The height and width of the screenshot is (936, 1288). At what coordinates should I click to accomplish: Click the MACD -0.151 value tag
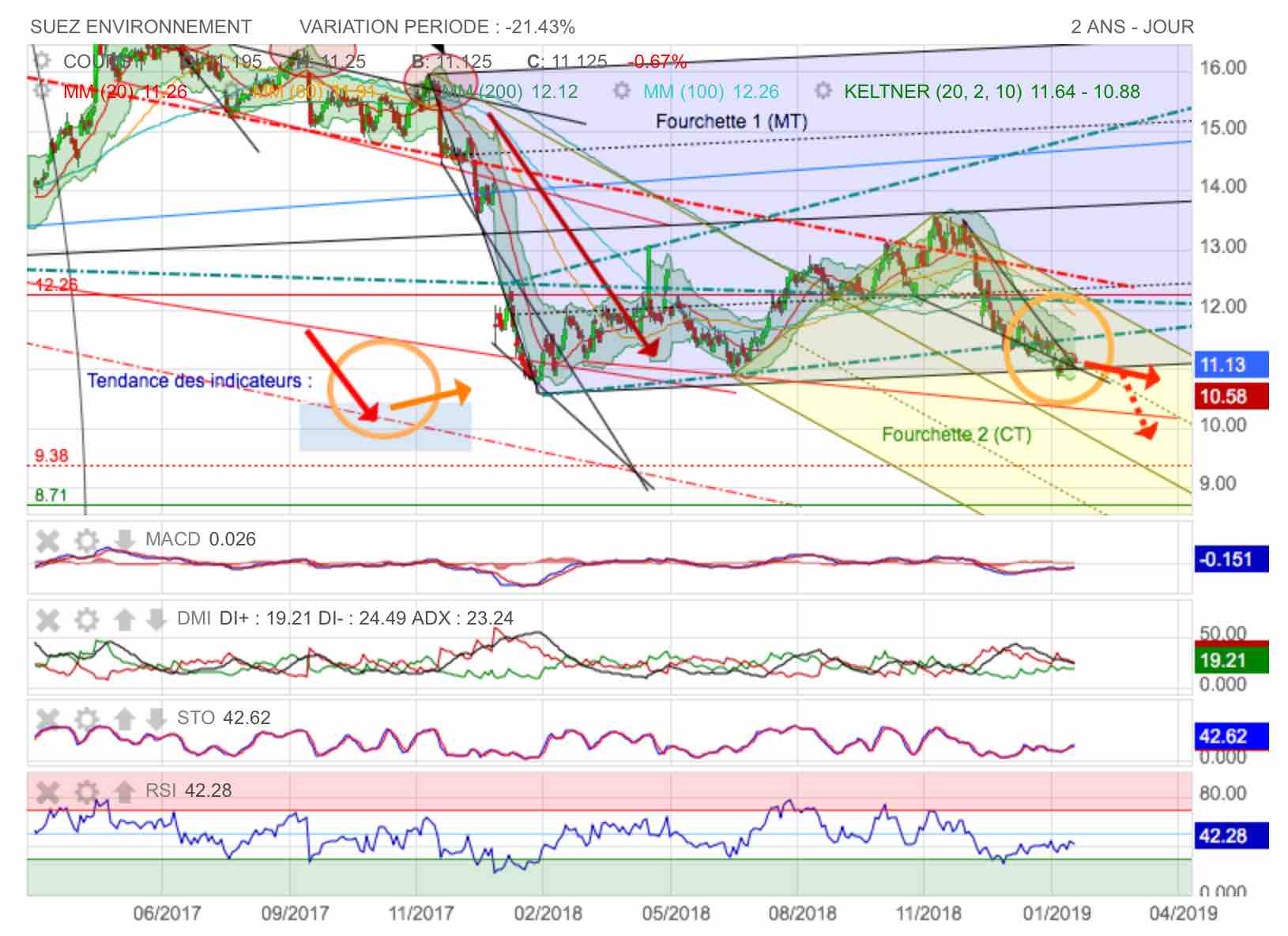coord(1231,559)
